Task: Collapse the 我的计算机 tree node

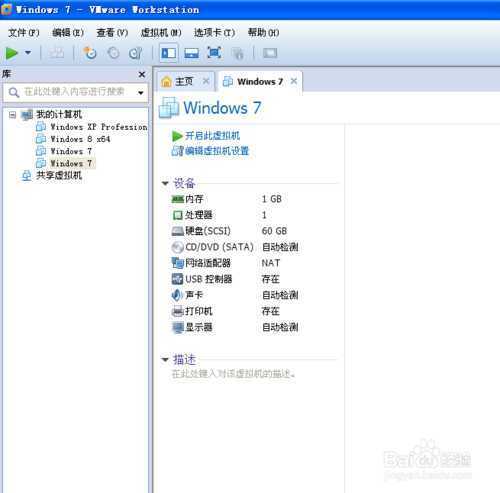Action: pyautogui.click(x=13, y=115)
